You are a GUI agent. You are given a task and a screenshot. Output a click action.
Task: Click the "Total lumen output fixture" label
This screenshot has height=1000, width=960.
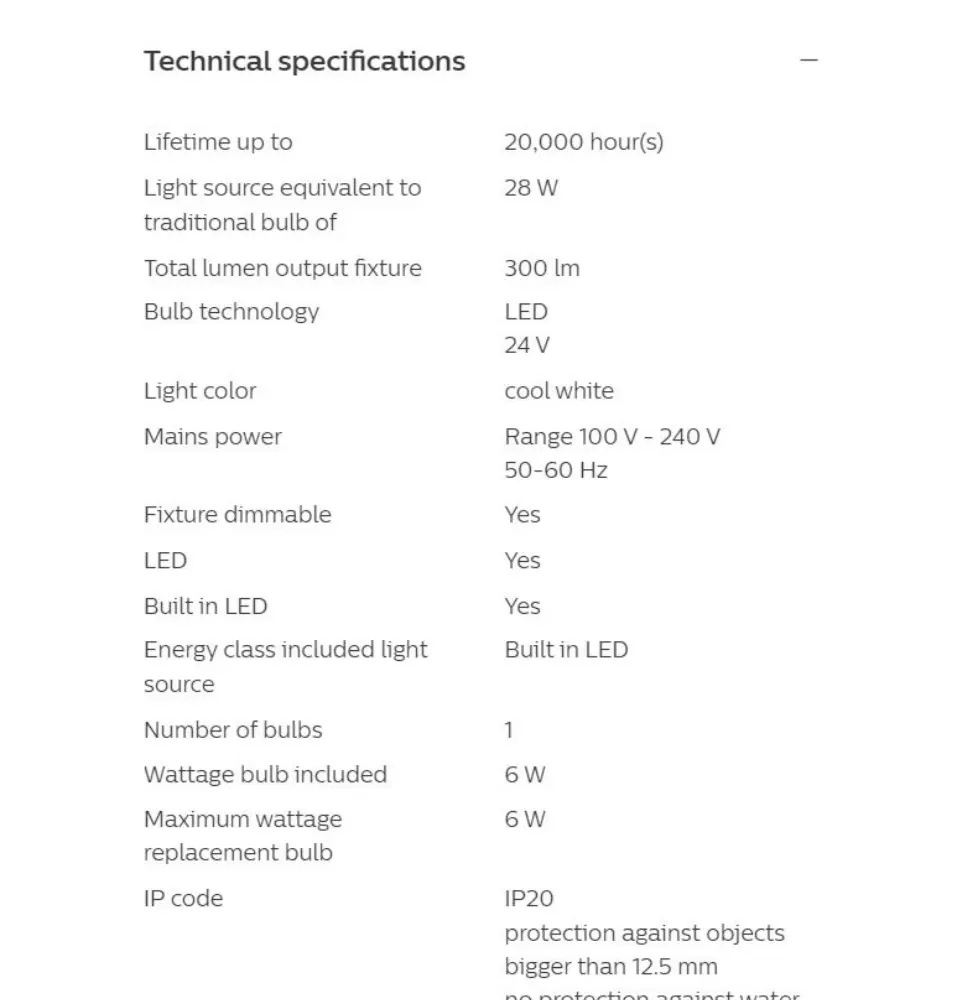click(x=282, y=268)
